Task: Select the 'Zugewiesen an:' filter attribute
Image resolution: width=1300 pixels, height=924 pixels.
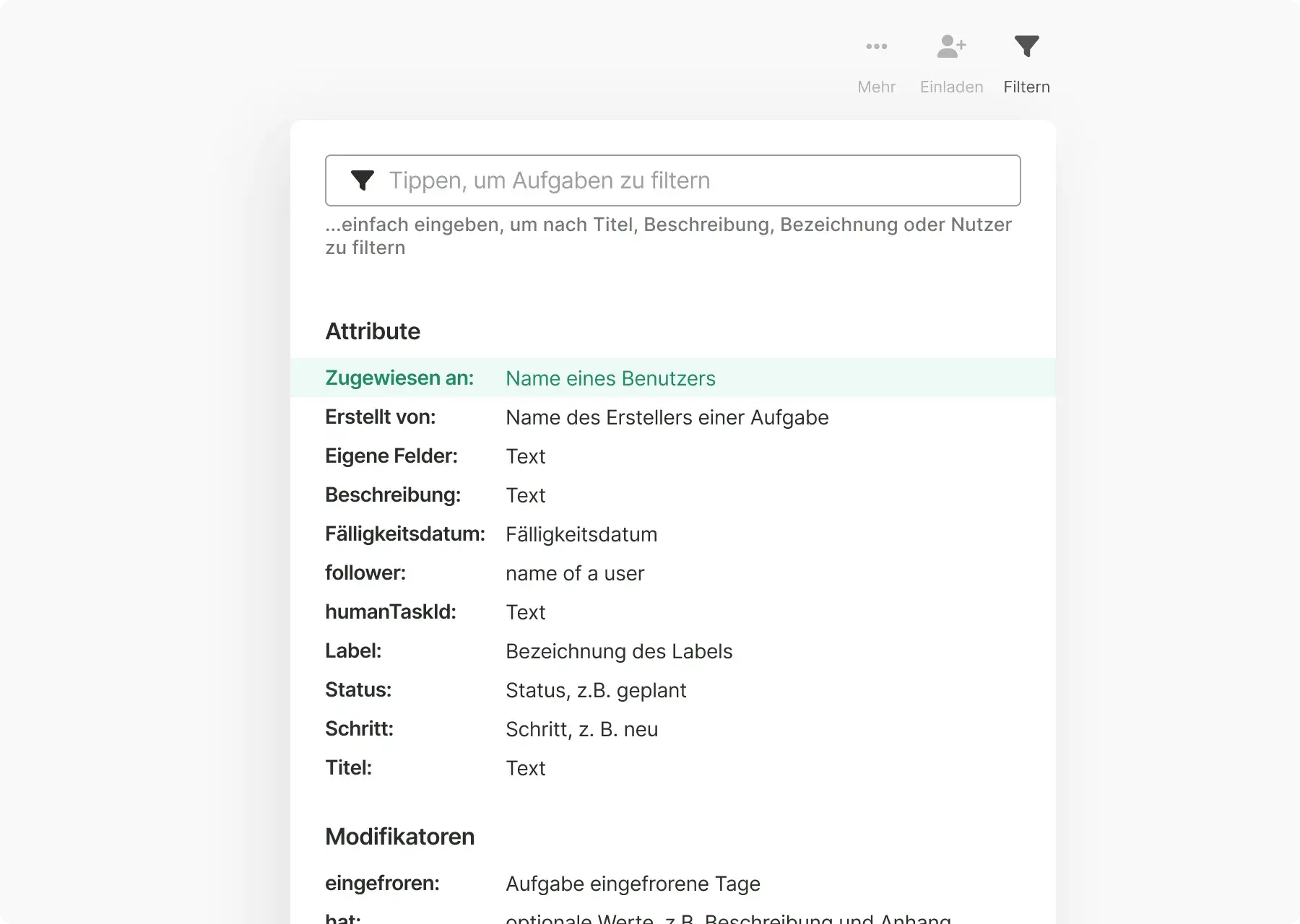Action: coord(399,378)
